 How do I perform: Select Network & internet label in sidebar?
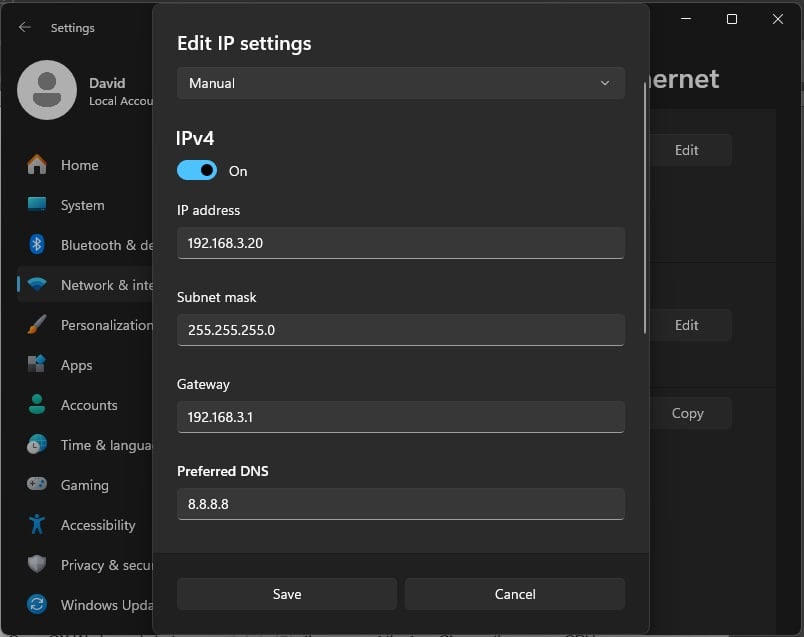[x=107, y=285]
